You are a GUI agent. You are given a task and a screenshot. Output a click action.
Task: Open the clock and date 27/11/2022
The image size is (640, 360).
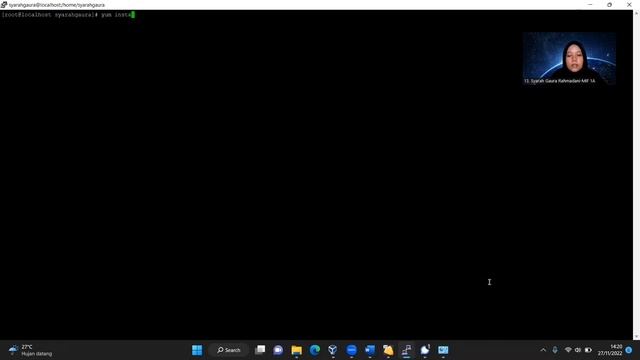(610, 350)
